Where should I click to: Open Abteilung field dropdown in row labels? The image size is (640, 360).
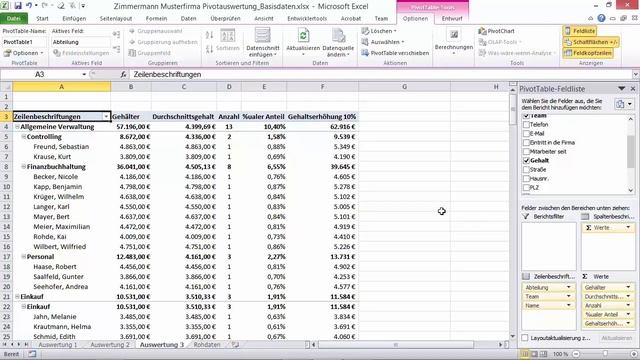click(568, 287)
